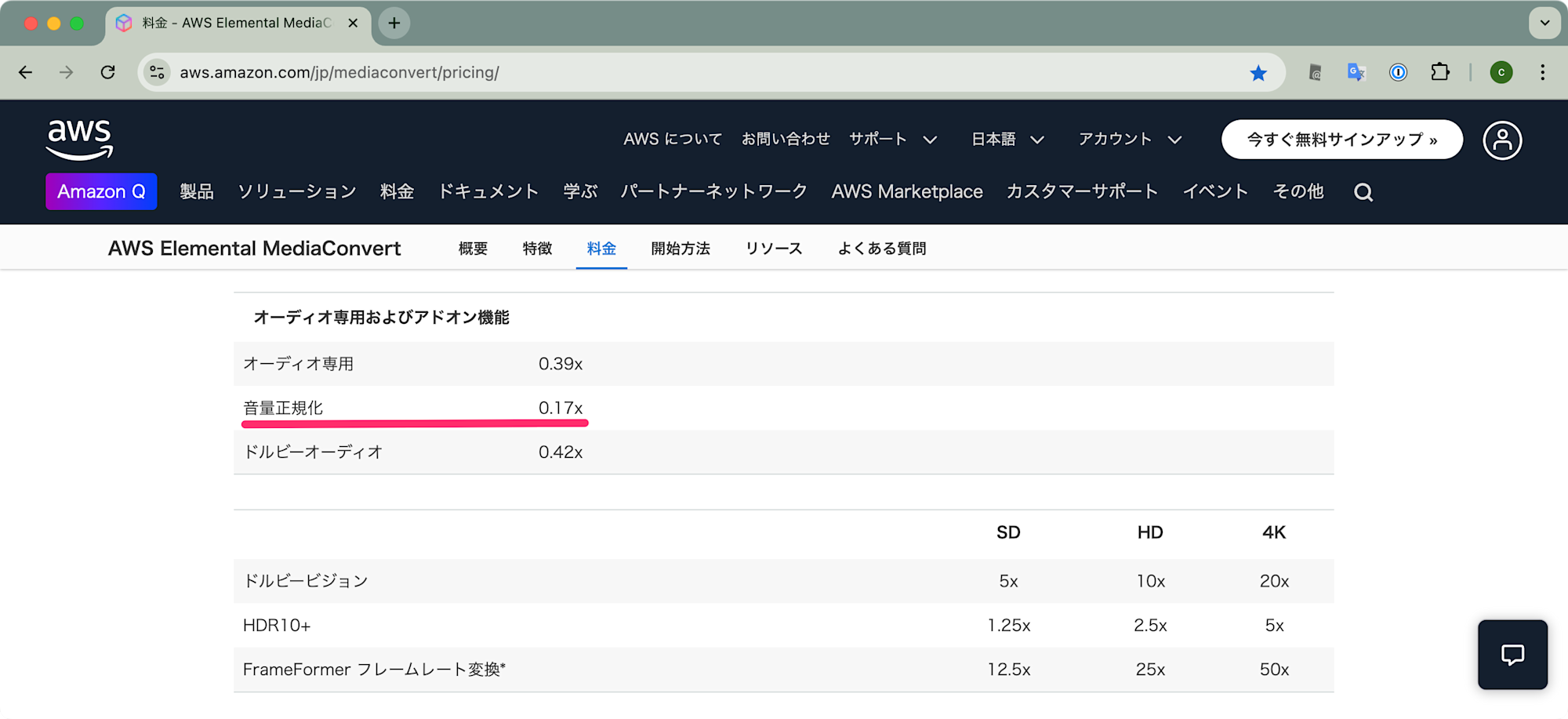The image size is (1568, 719).
Task: Click the Amazon Q button
Action: pos(101,191)
